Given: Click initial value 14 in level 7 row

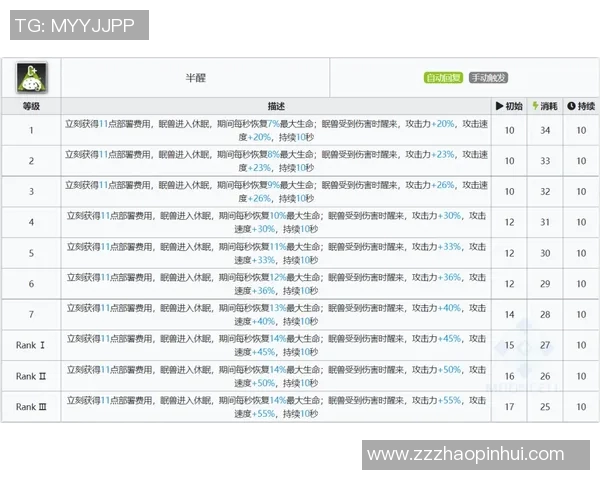Looking at the screenshot, I should (509, 314).
